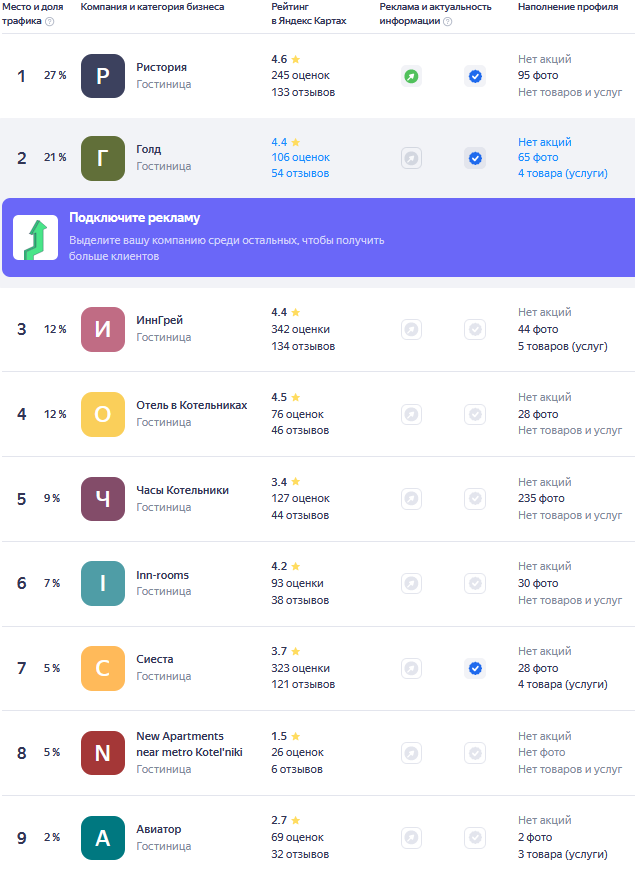635x875 pixels.
Task: Click the Компания и категория бизнеса header
Action: 152,7
